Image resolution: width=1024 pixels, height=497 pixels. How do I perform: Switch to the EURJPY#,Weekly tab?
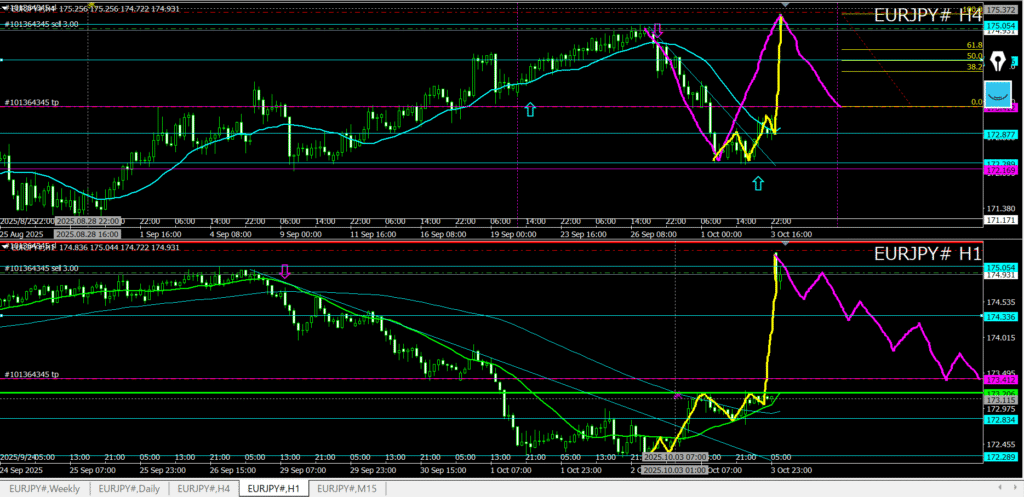[x=46, y=488]
